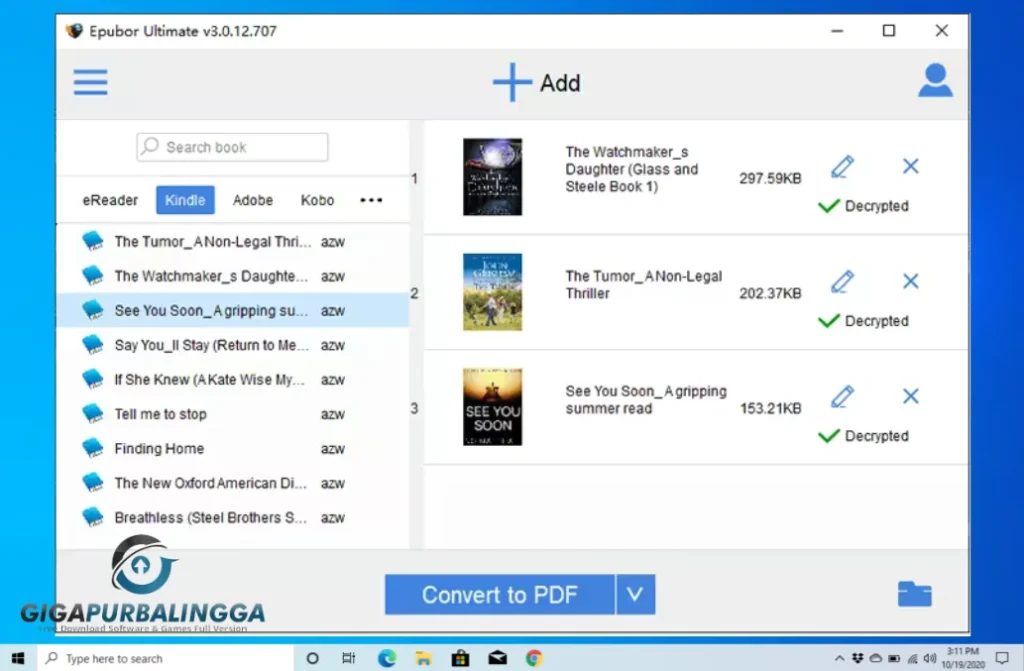Expand hidden icons in system tray
This screenshot has height=671, width=1024.
point(840,658)
